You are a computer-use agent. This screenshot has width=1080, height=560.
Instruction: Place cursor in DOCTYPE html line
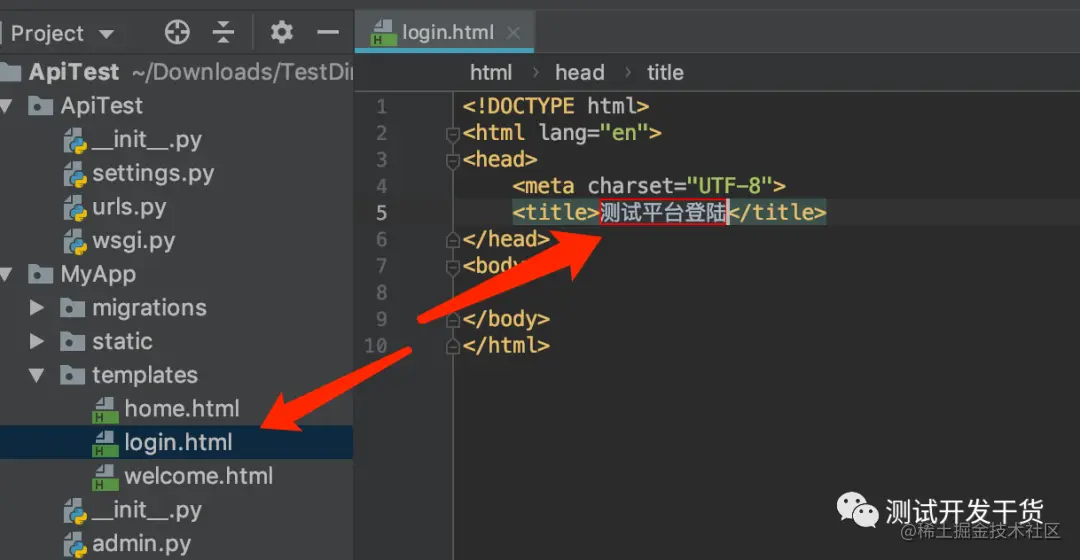point(556,106)
